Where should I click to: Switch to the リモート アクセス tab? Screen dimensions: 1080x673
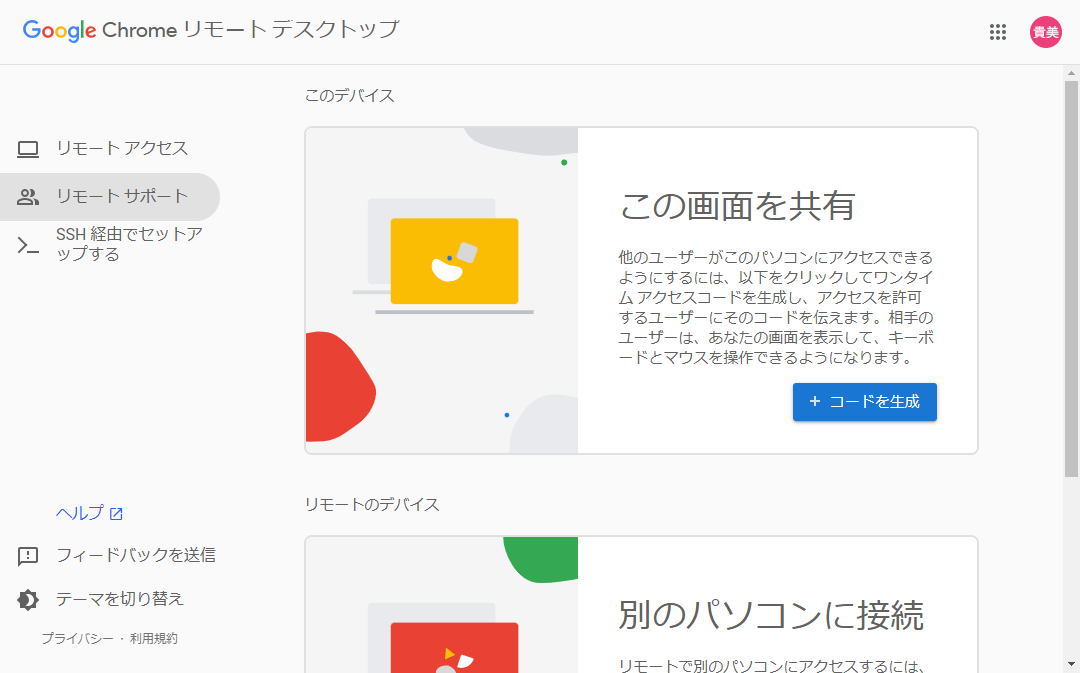121,149
